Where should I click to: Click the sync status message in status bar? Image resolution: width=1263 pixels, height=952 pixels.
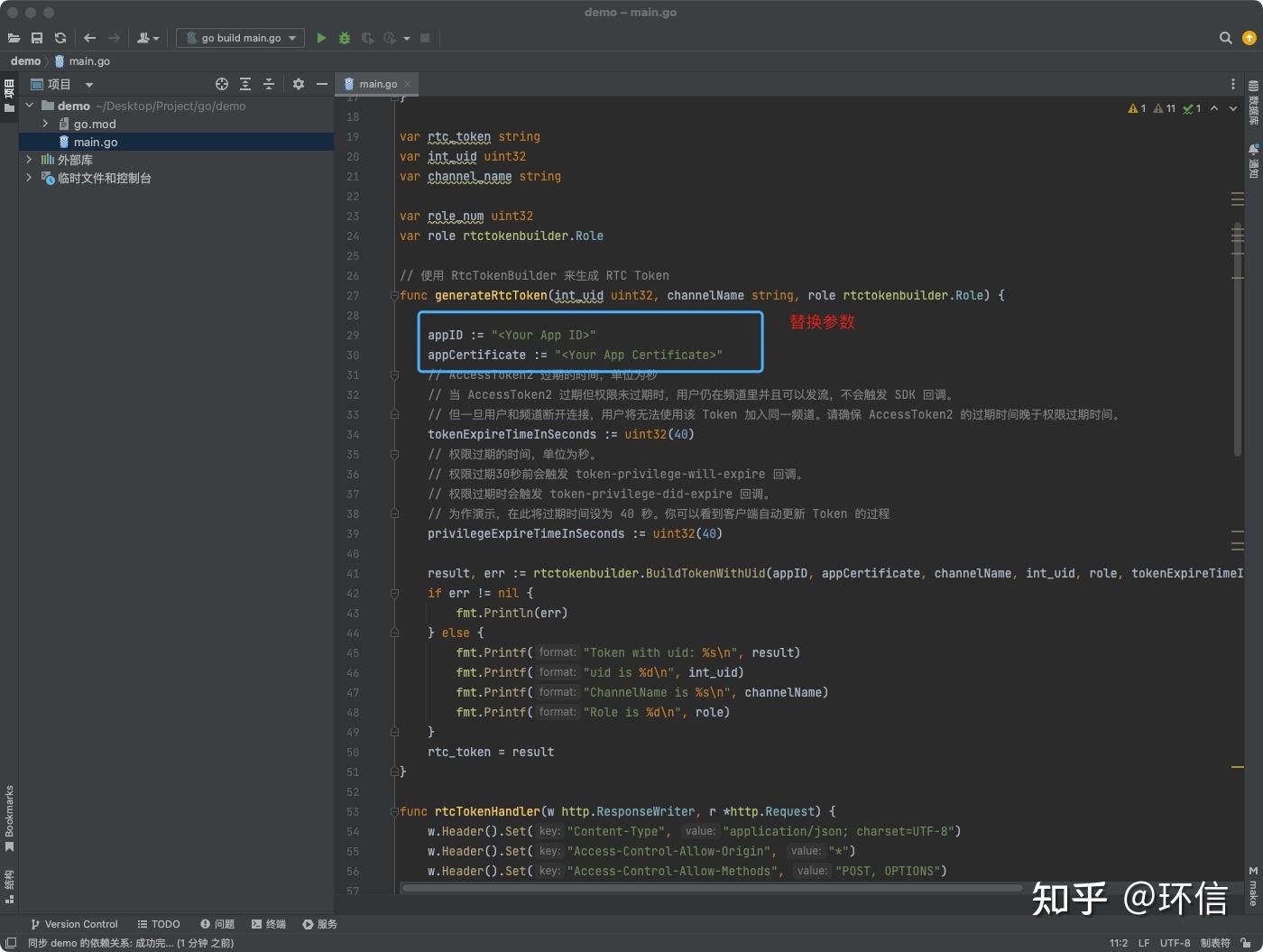click(x=131, y=943)
